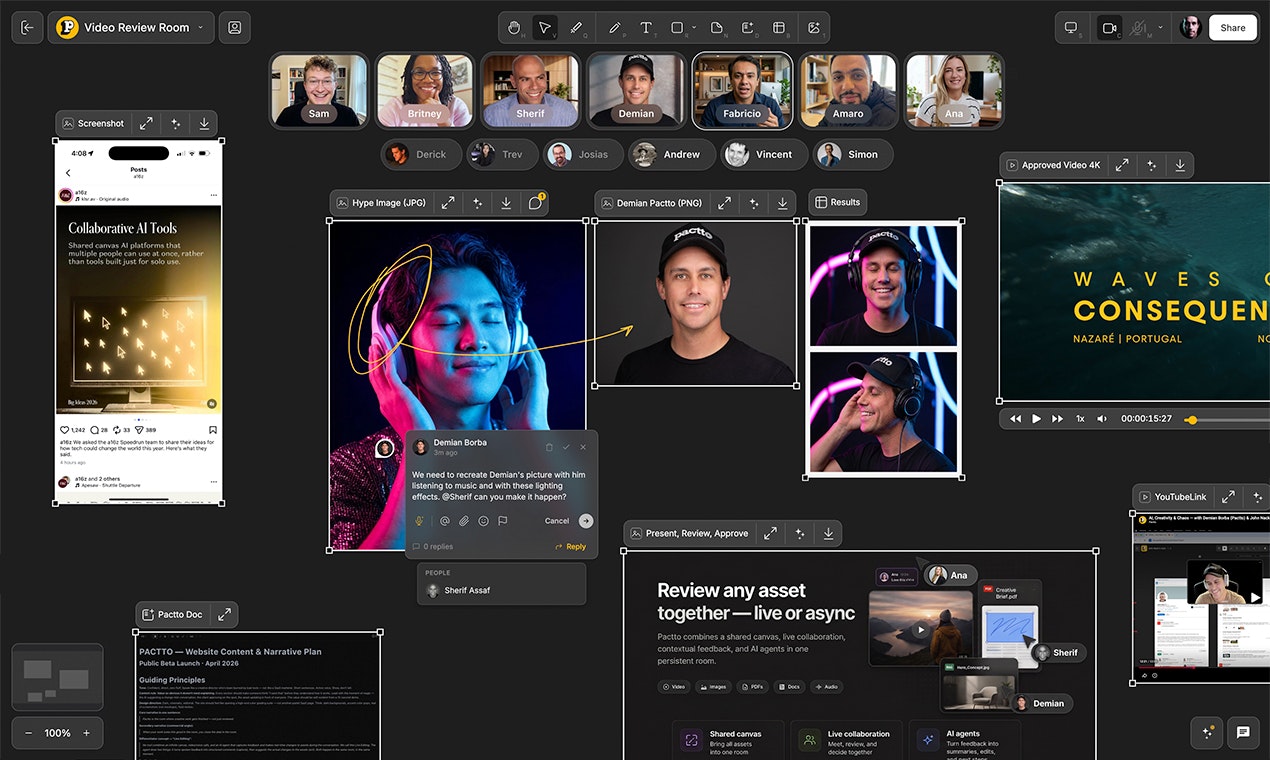Delete comment using trash icon
This screenshot has height=760, width=1270.
tap(549, 447)
